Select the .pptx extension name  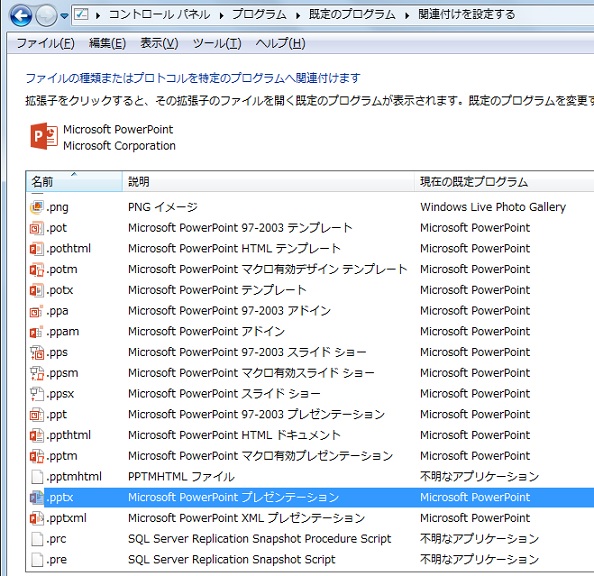[59, 498]
